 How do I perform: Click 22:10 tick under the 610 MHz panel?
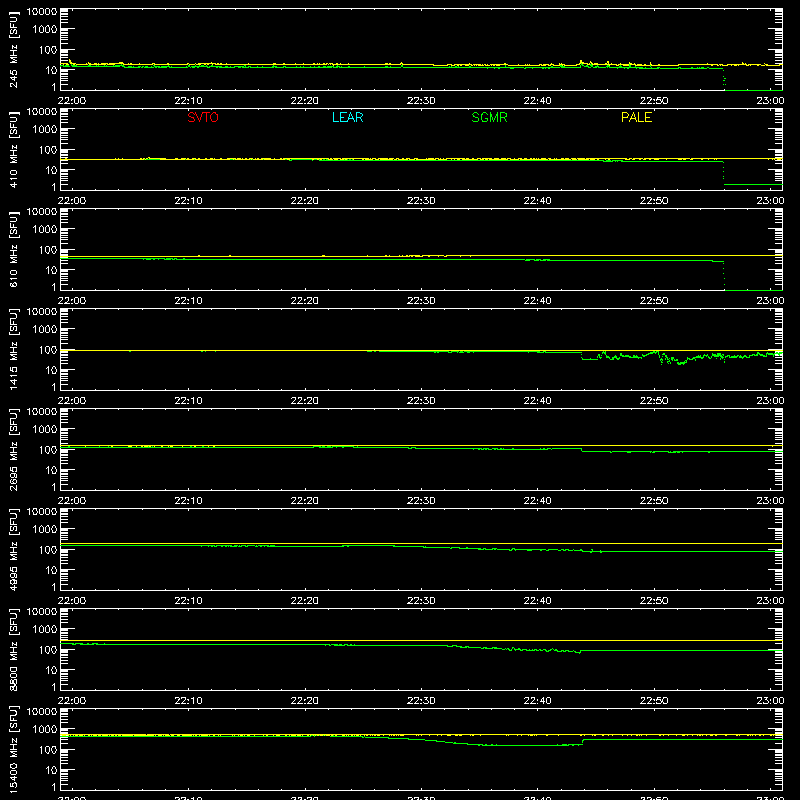pyautogui.click(x=188, y=301)
